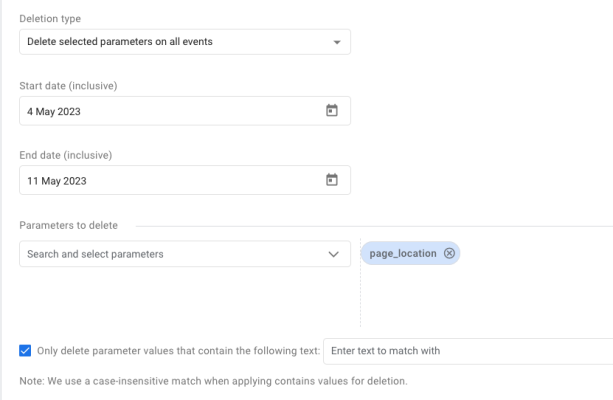Click the checkbox label about parameter values
Screen dimensions: 613x400
(x=178, y=351)
